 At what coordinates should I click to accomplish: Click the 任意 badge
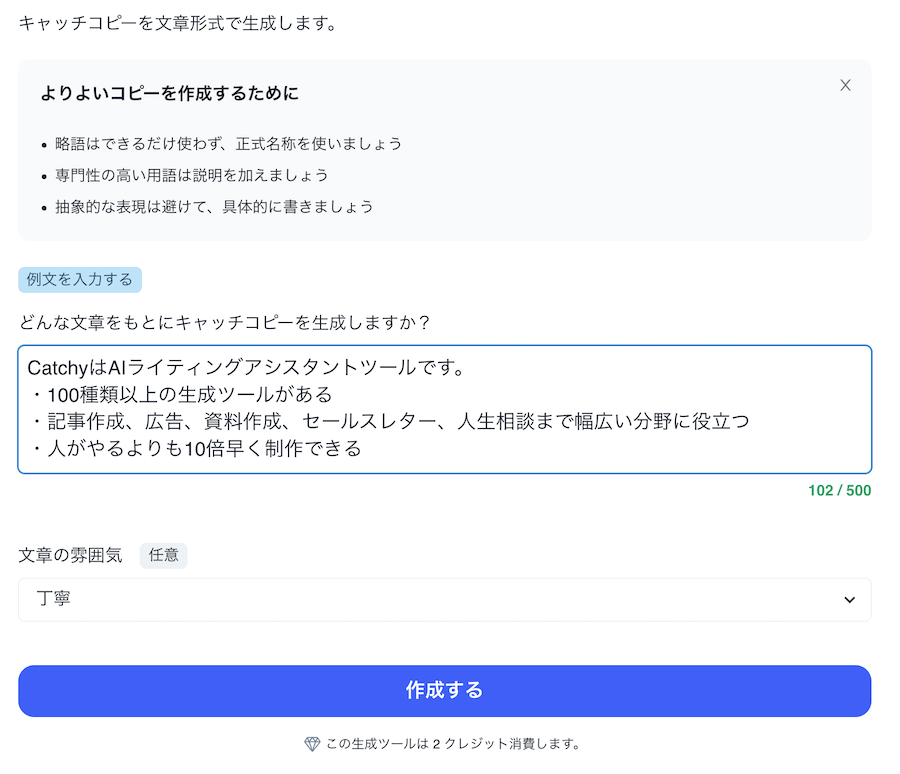[164, 555]
